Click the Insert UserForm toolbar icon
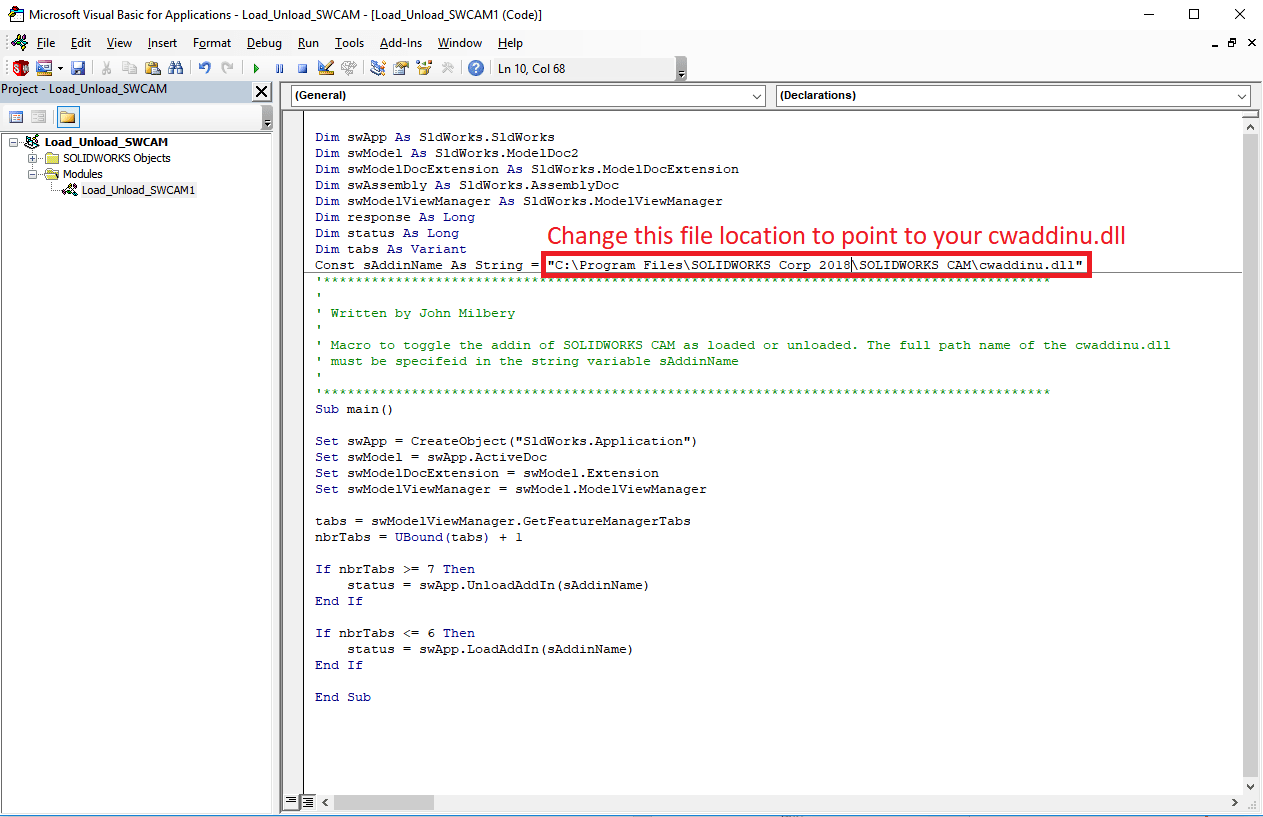Image resolution: width=1263 pixels, height=817 pixels. 44,68
